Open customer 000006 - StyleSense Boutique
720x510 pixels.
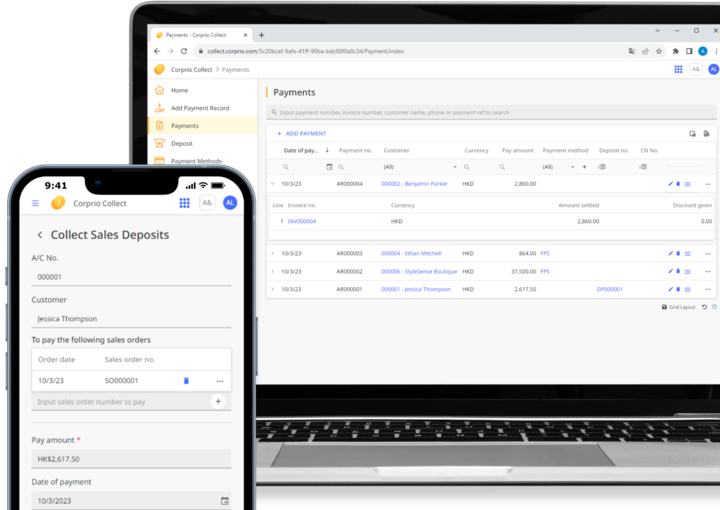point(419,272)
